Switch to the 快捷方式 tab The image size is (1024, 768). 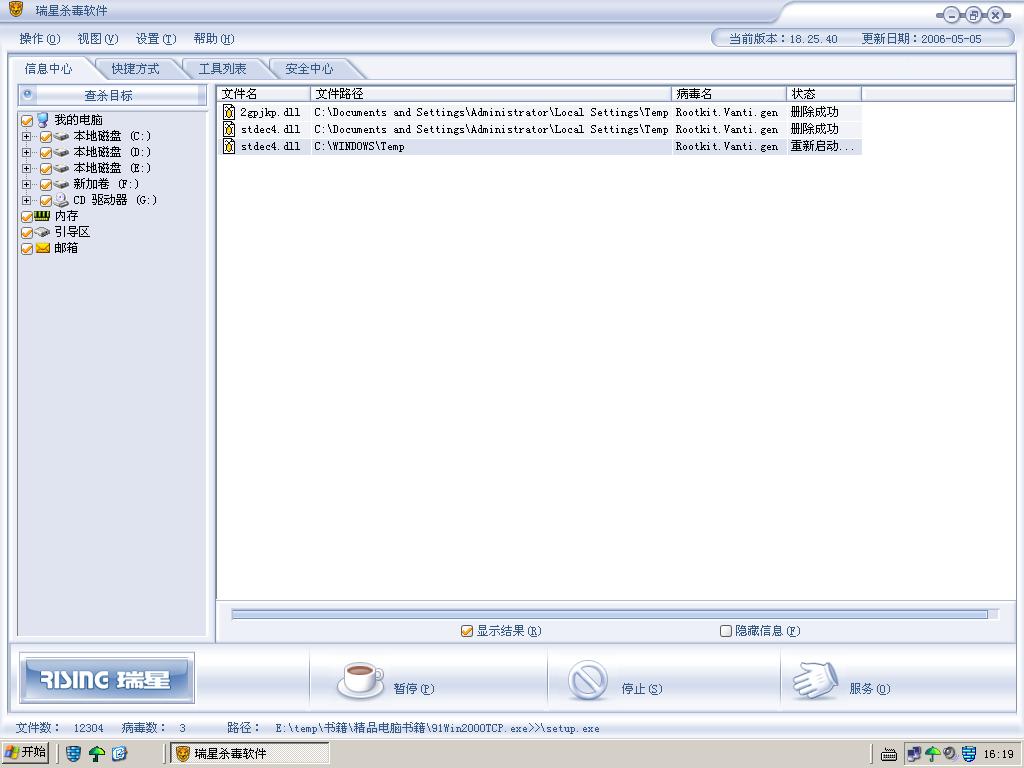tap(135, 69)
